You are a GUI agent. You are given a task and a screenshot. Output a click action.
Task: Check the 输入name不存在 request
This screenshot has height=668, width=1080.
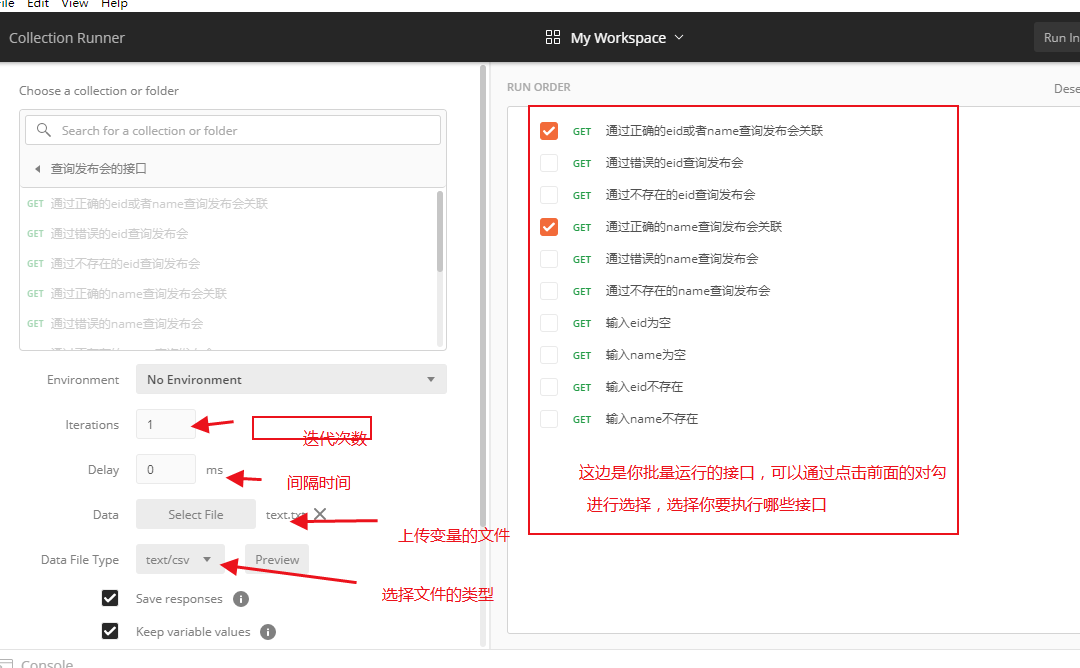[x=549, y=419]
